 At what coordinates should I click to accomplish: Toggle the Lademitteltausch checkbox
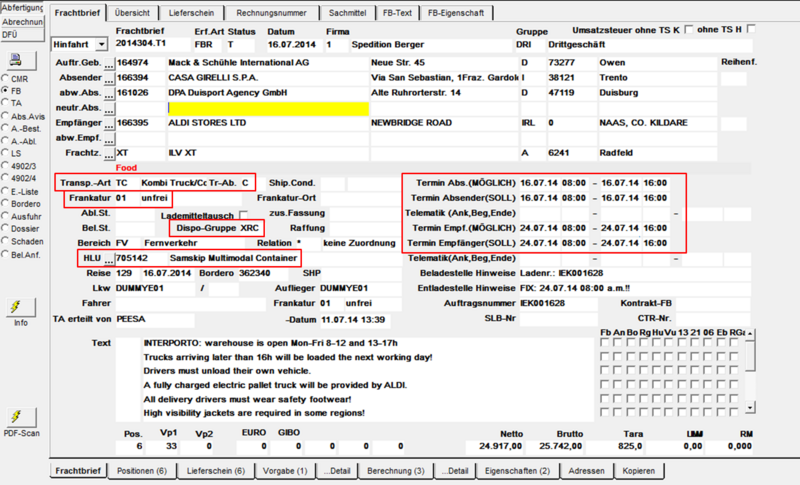click(x=243, y=215)
